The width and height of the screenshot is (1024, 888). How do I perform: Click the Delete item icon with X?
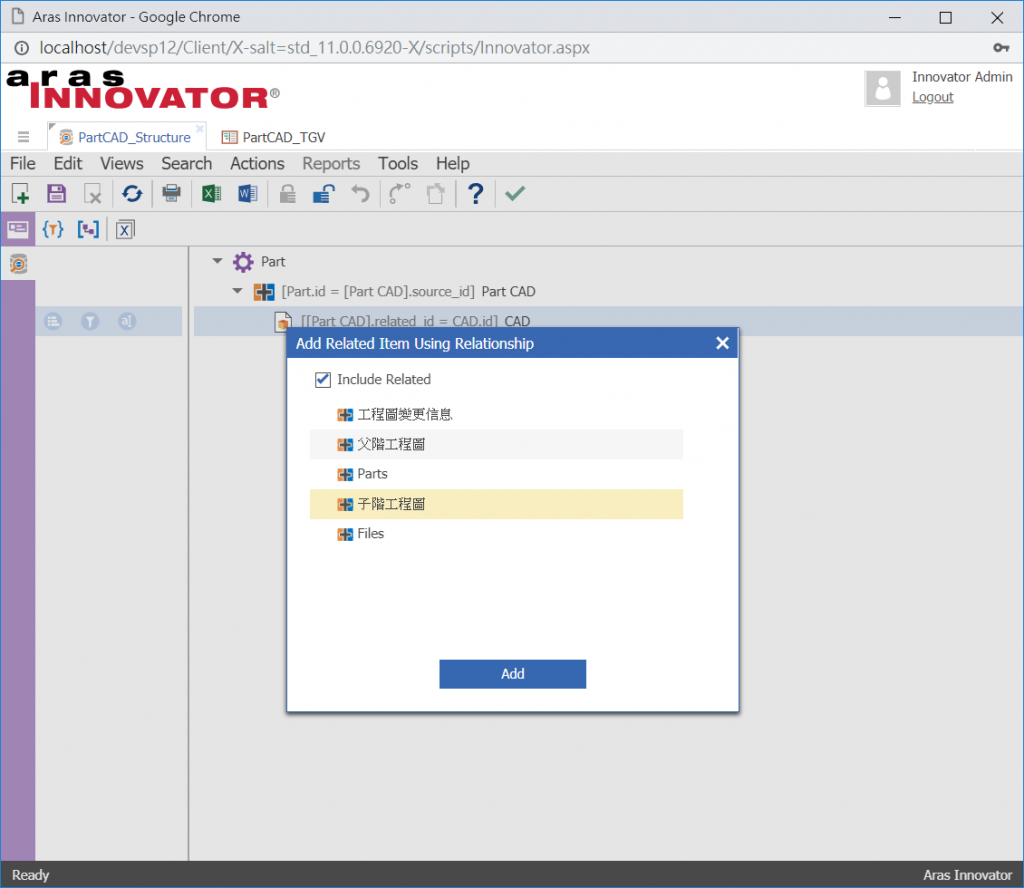point(93,194)
